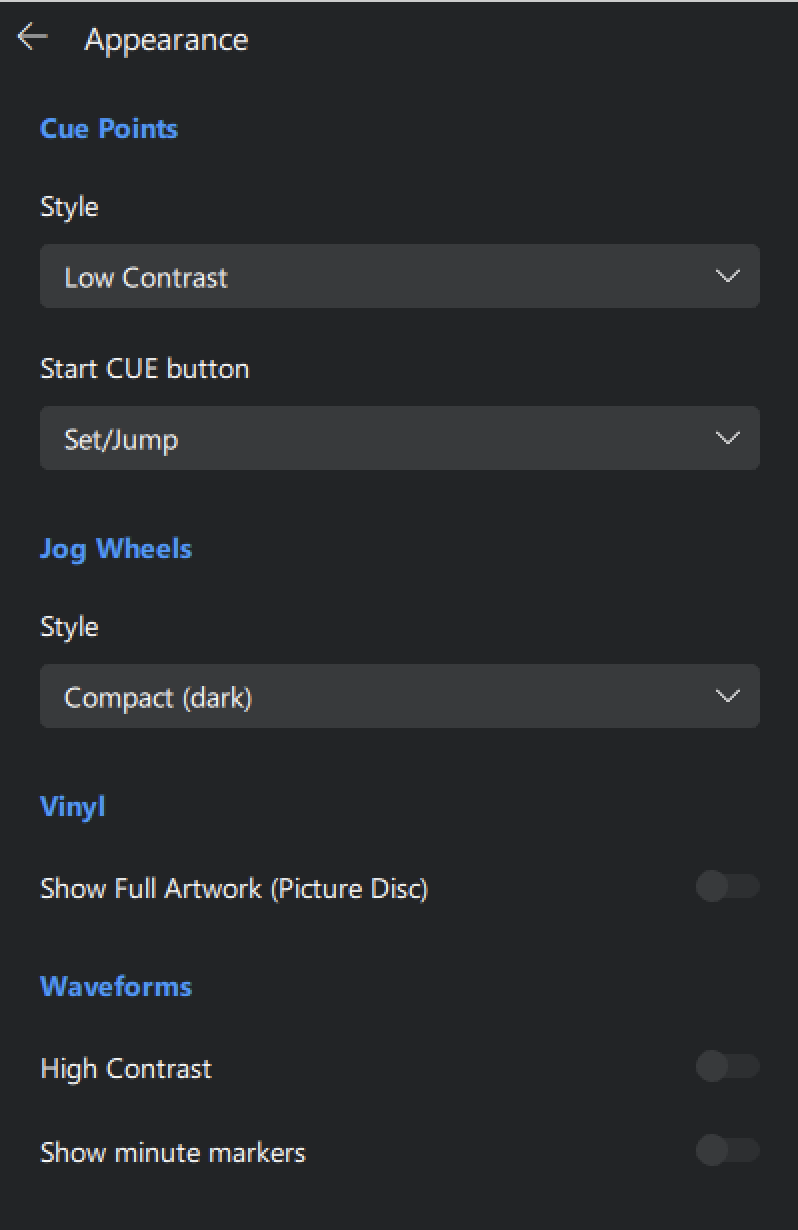
Task: Open the Low Contrast style selector
Action: (x=400, y=276)
